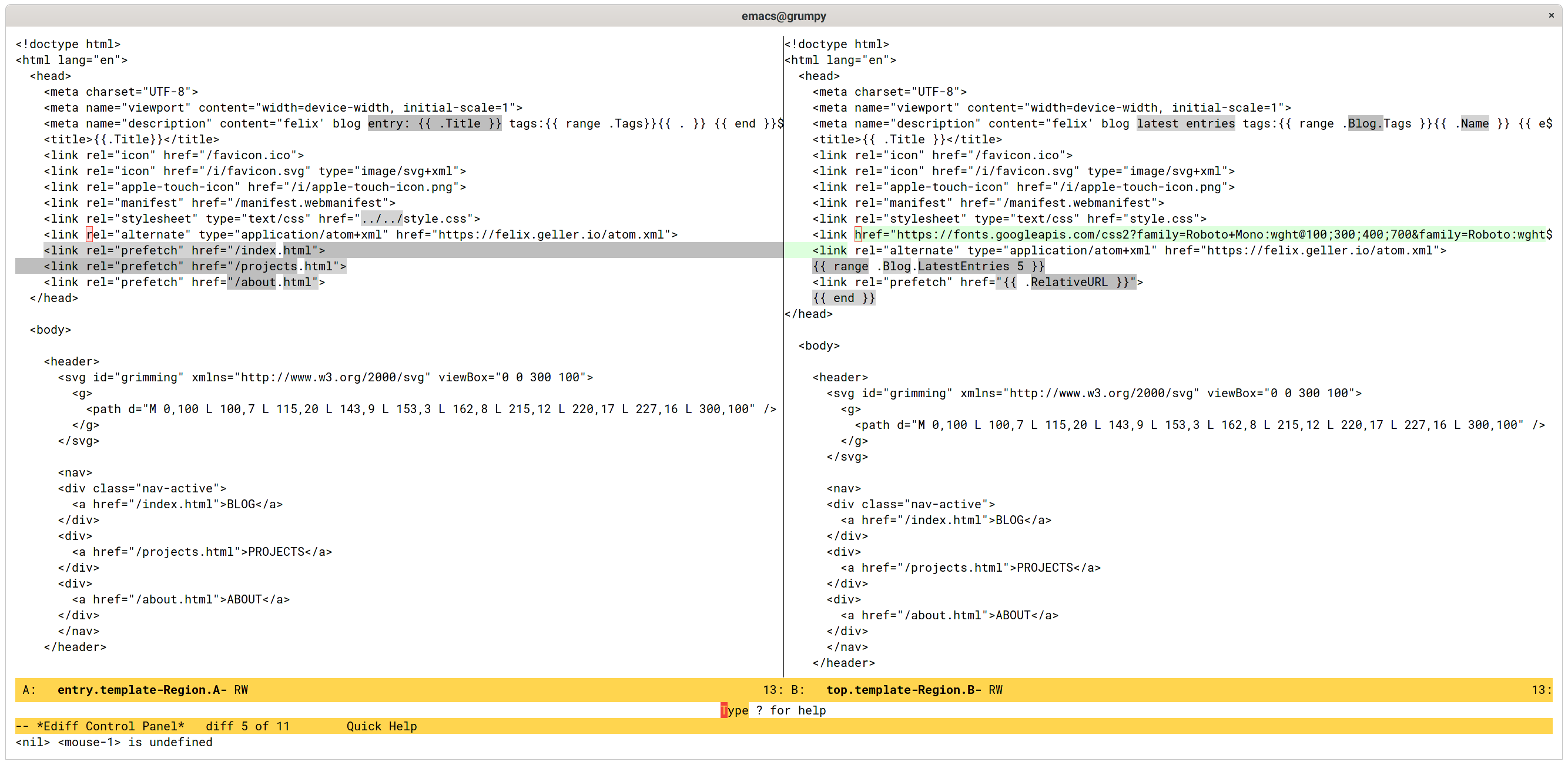Click left pane atom.xml alternate link line

pyautogui.click(x=360, y=234)
